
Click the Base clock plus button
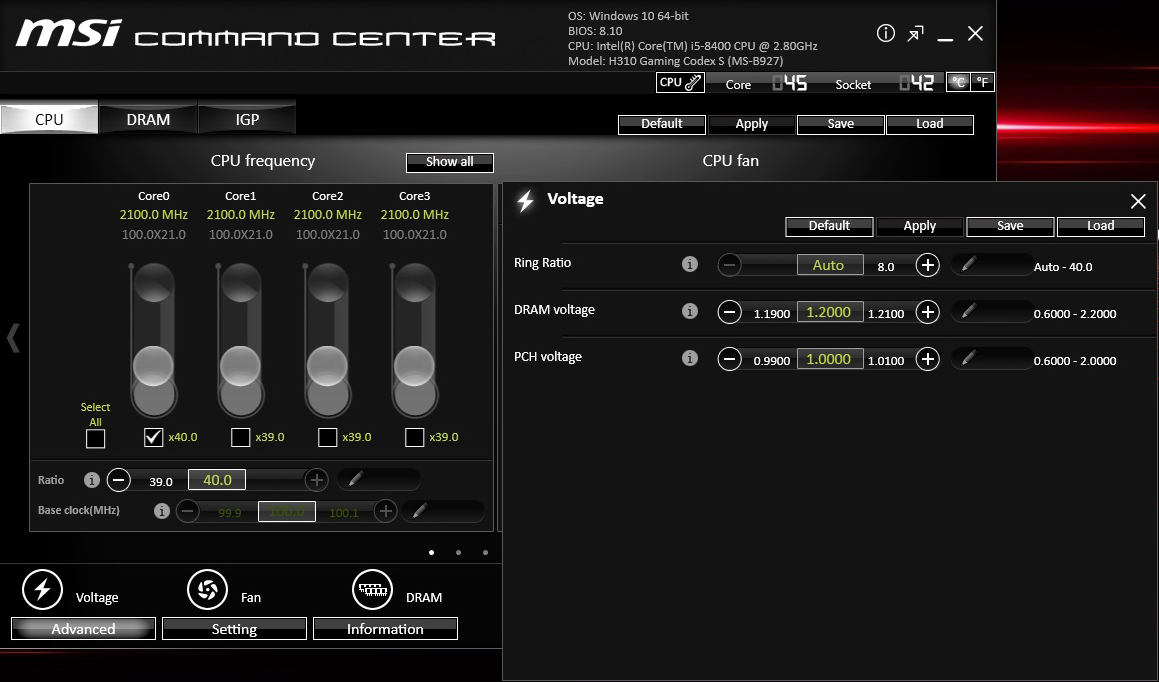coord(385,511)
